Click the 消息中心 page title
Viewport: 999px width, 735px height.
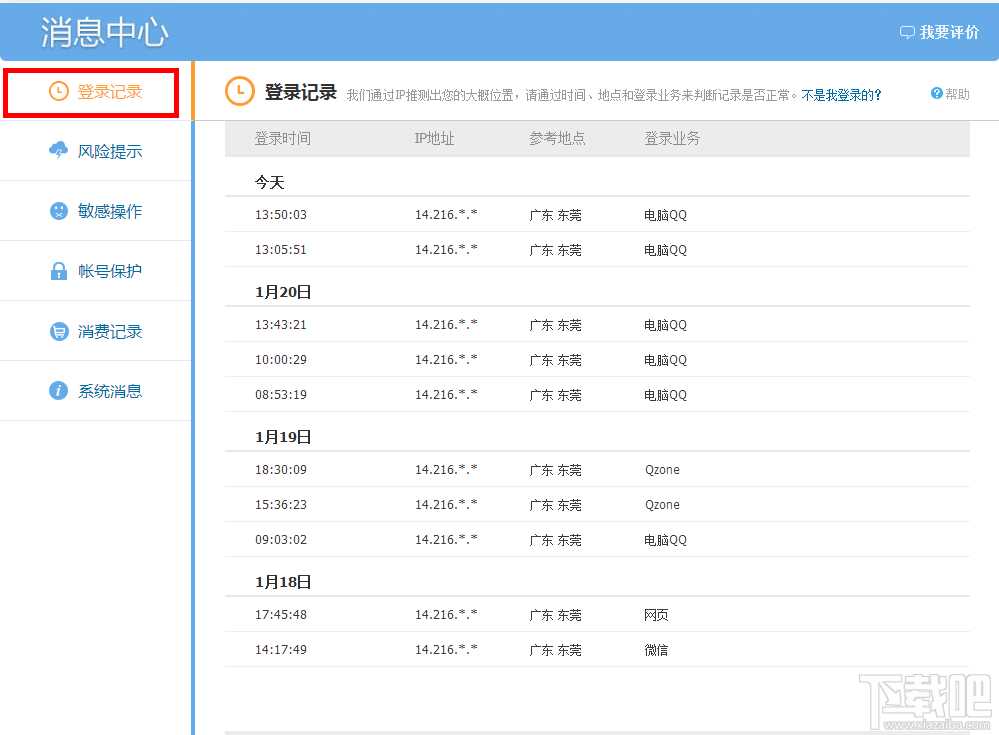tap(103, 30)
